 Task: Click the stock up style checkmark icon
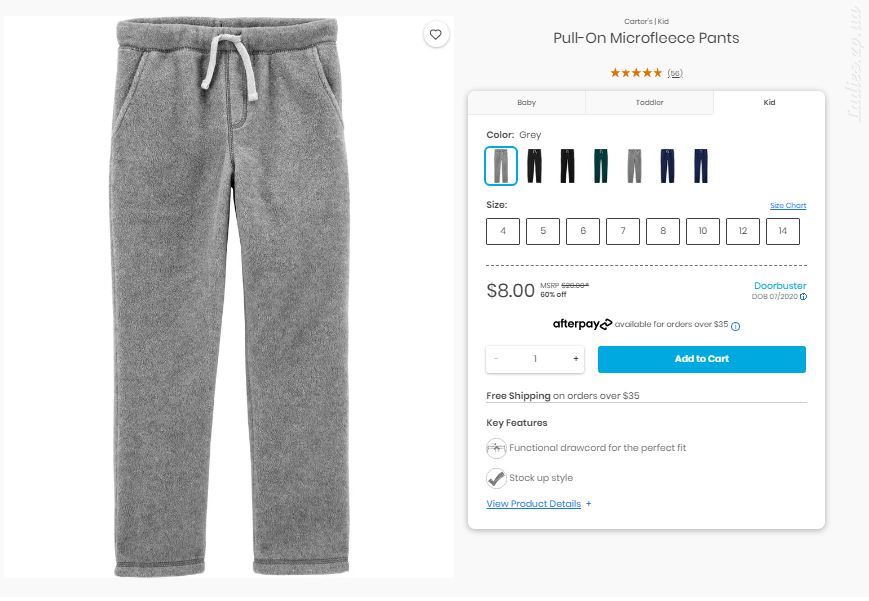pyautogui.click(x=496, y=478)
